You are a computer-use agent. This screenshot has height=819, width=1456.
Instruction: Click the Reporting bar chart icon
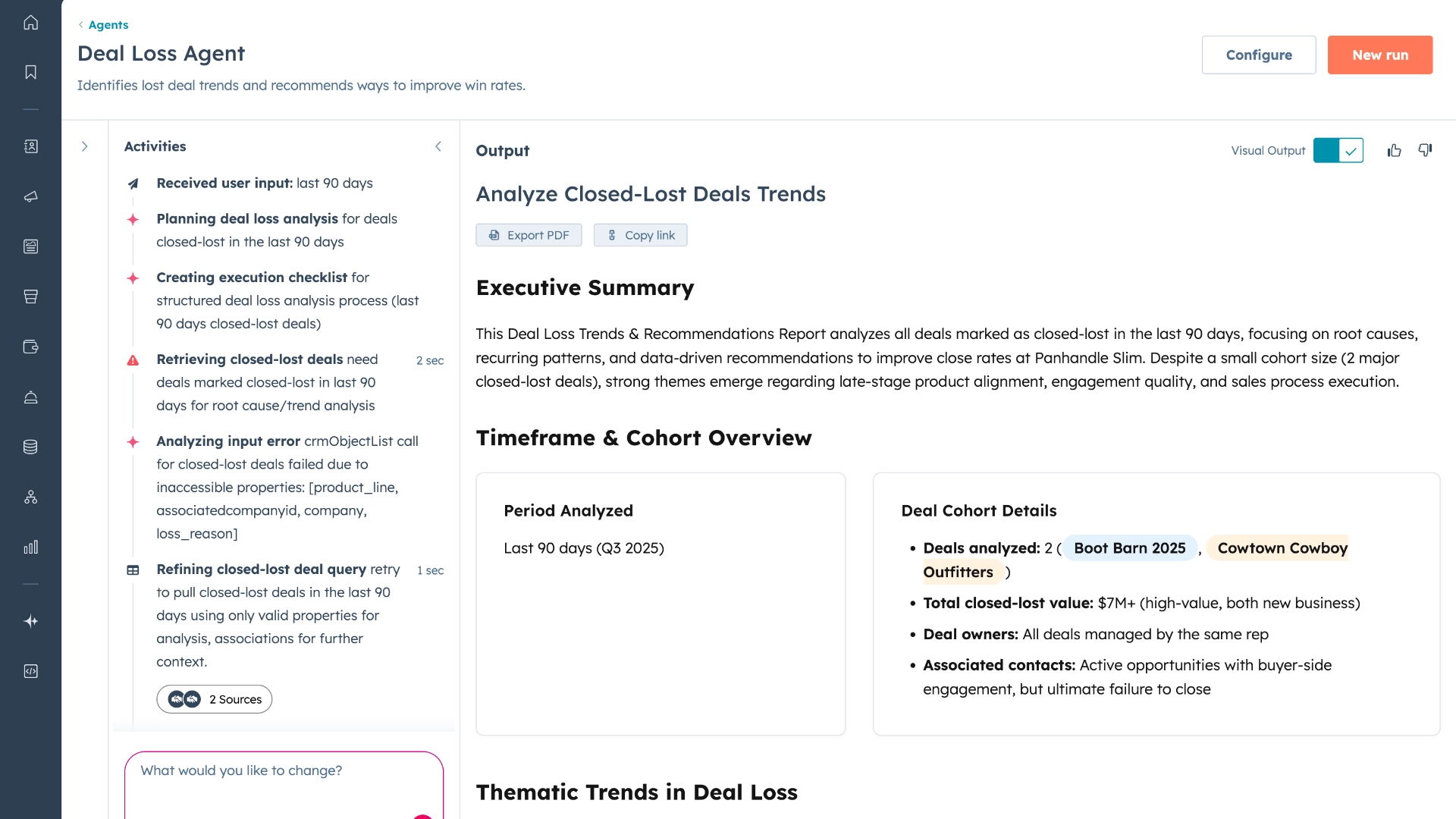pyautogui.click(x=30, y=546)
